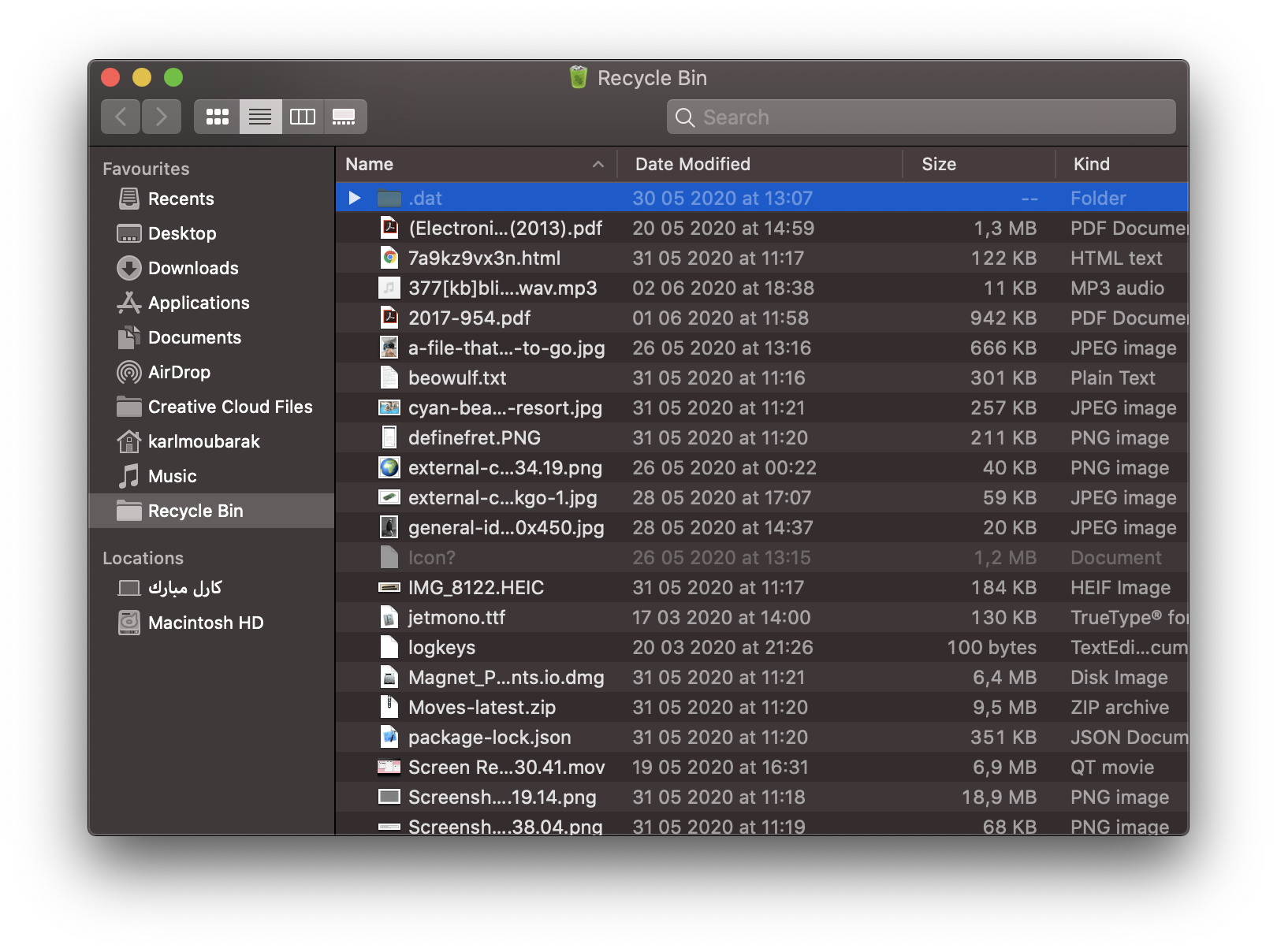Click the 100 bytes size cell
Viewport: 1277px width, 952px height.
pyautogui.click(x=992, y=647)
